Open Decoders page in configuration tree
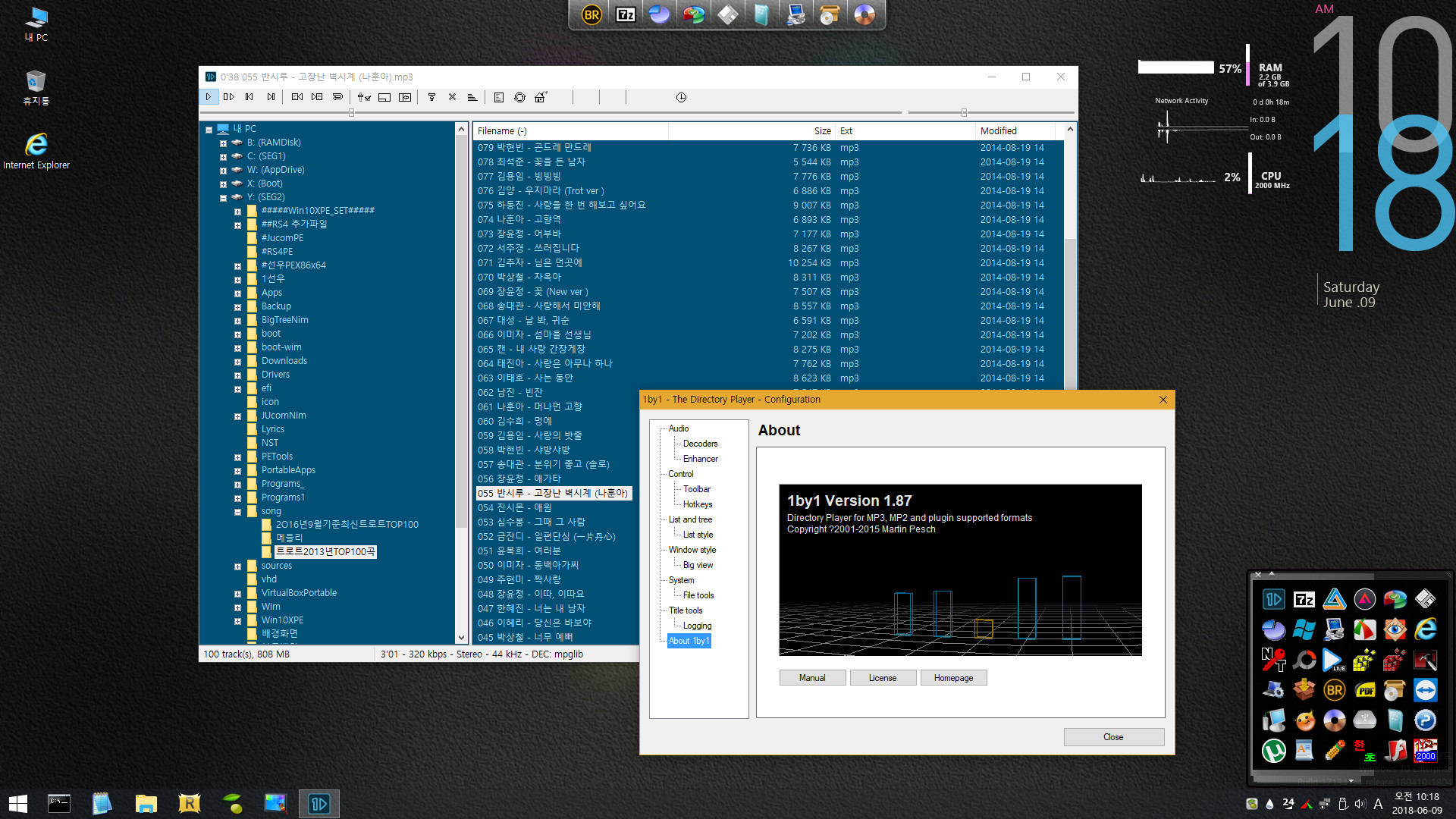The image size is (1456, 819). click(700, 444)
